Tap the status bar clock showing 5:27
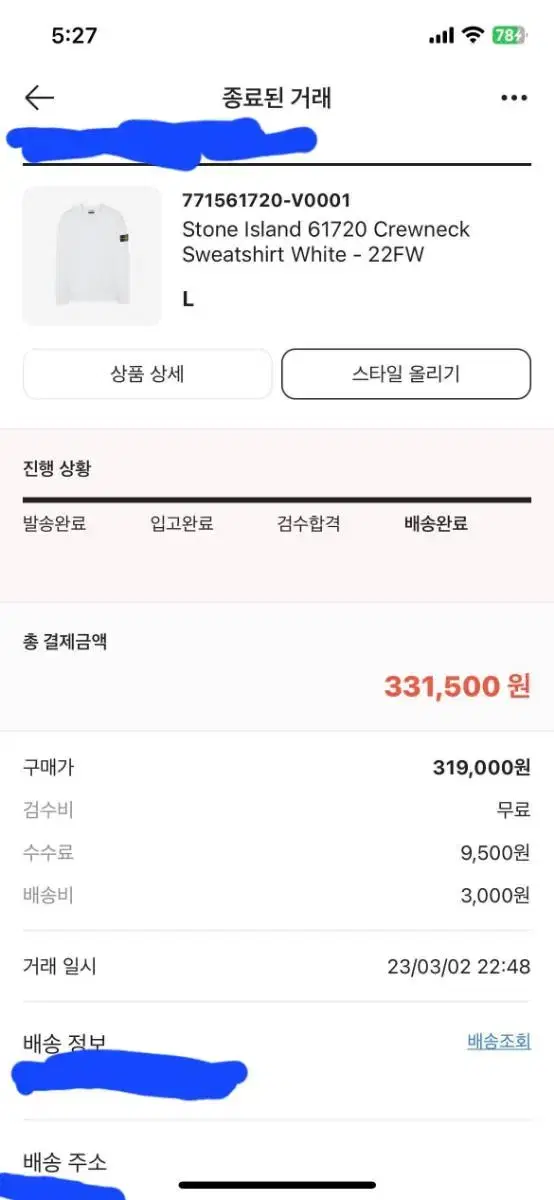This screenshot has width=554, height=1200. (x=74, y=35)
